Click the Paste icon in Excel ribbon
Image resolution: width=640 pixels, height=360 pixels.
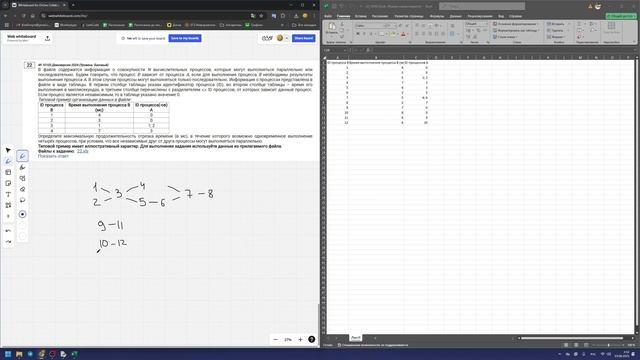[332, 27]
